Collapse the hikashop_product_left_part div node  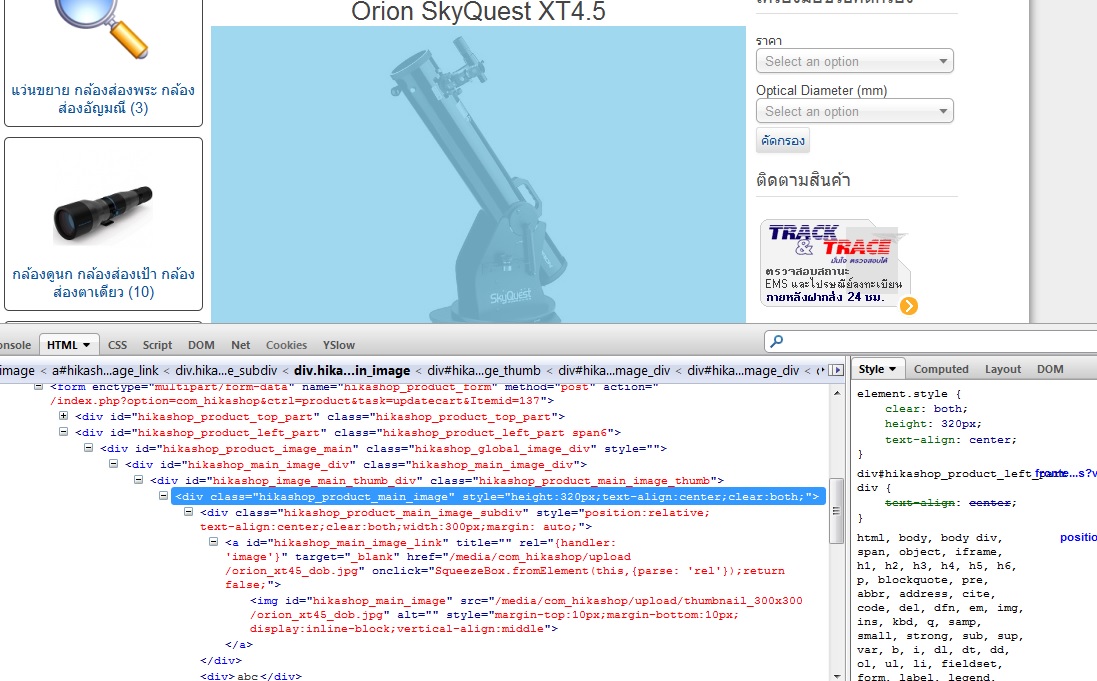tap(64, 432)
